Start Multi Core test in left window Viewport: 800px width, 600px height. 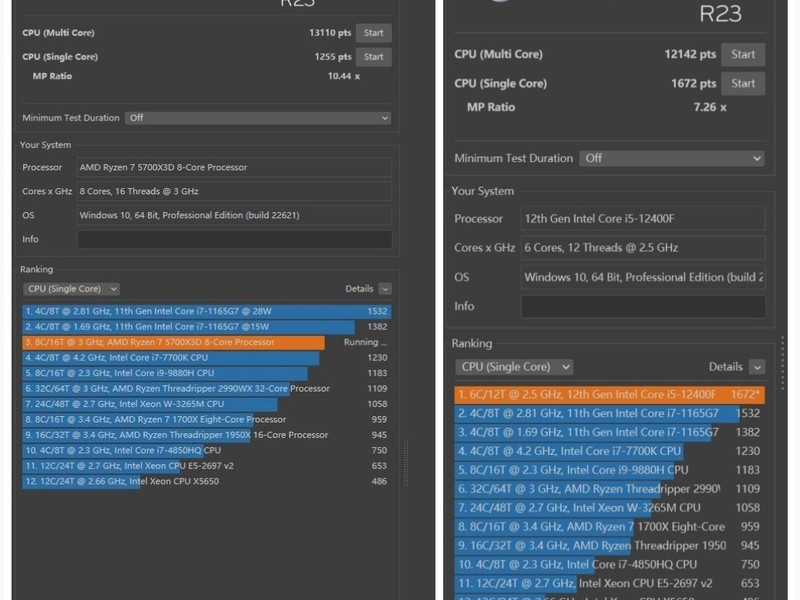pyautogui.click(x=373, y=33)
